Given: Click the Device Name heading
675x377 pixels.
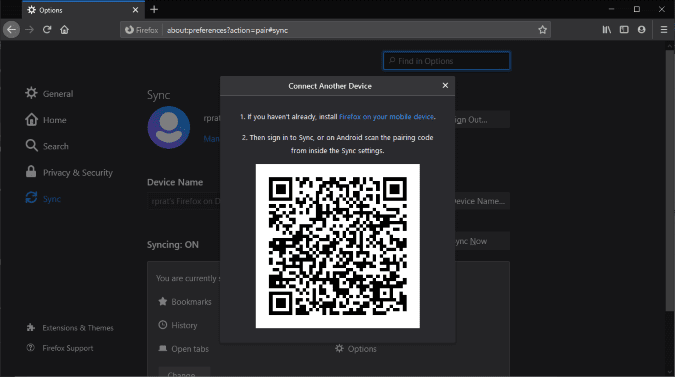Looking at the screenshot, I should [x=175, y=182].
